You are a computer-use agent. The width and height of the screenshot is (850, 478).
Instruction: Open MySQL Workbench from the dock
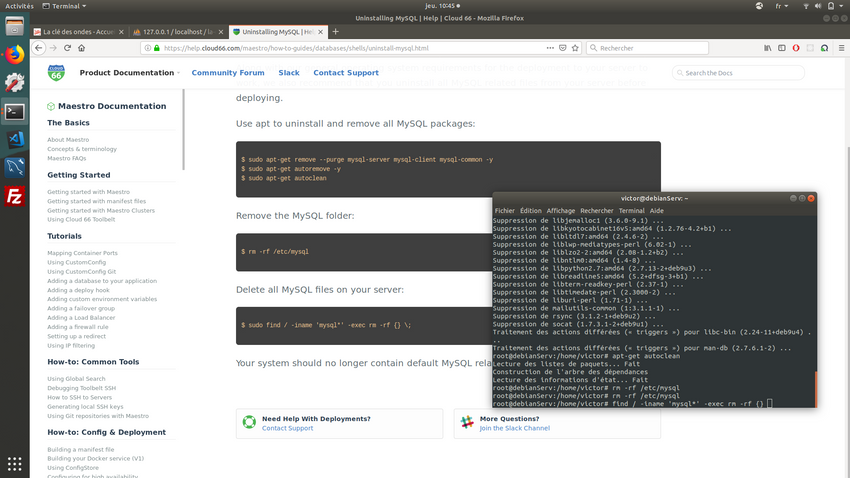point(14,167)
